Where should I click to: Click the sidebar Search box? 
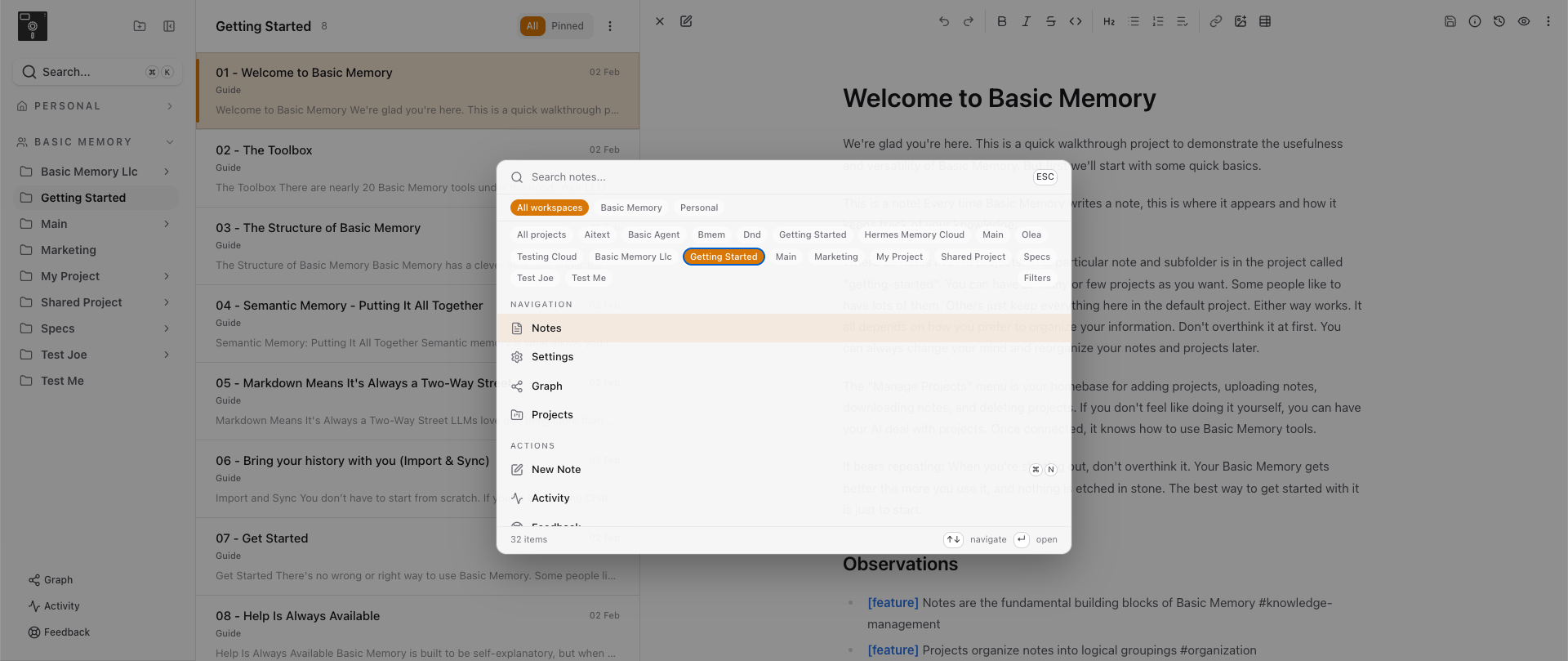(97, 72)
